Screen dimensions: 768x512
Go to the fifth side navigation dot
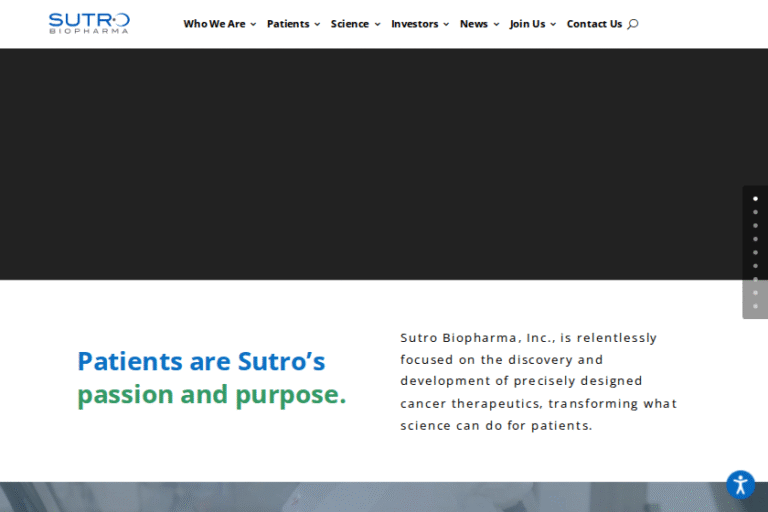[x=755, y=252]
